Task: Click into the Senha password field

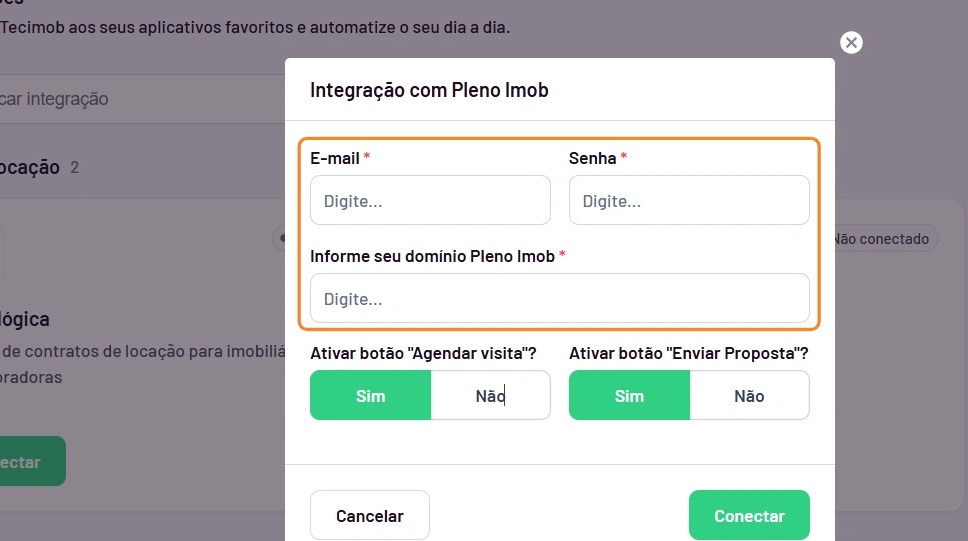Action: pyautogui.click(x=689, y=200)
